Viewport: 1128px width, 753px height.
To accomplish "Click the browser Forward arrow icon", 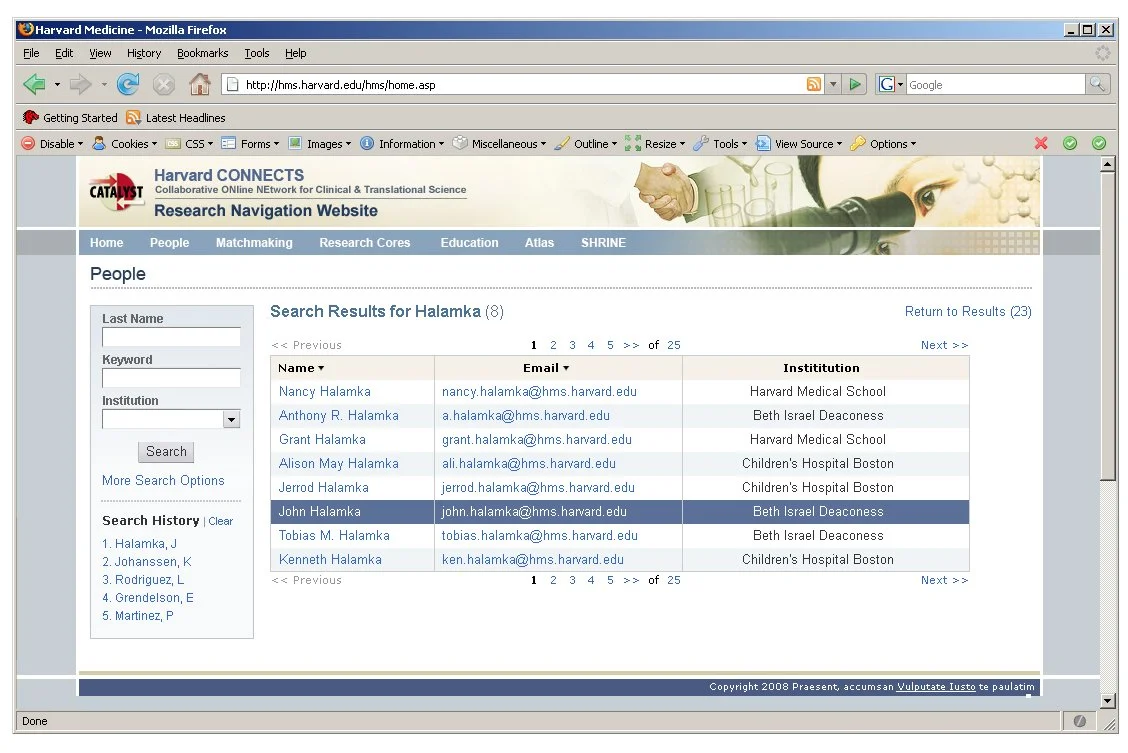I will (81, 84).
